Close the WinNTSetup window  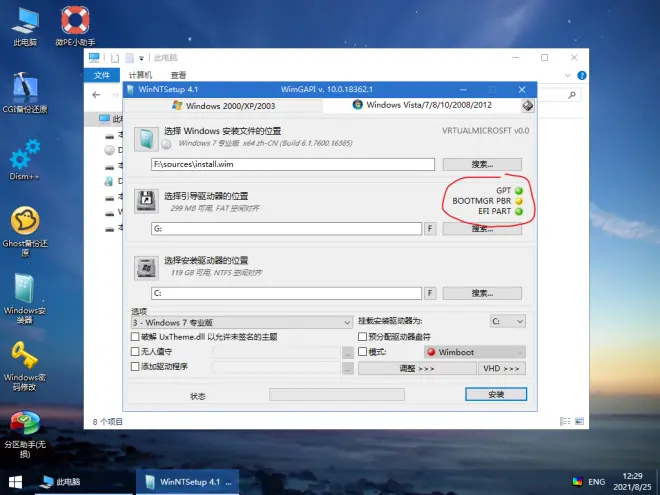(x=522, y=89)
